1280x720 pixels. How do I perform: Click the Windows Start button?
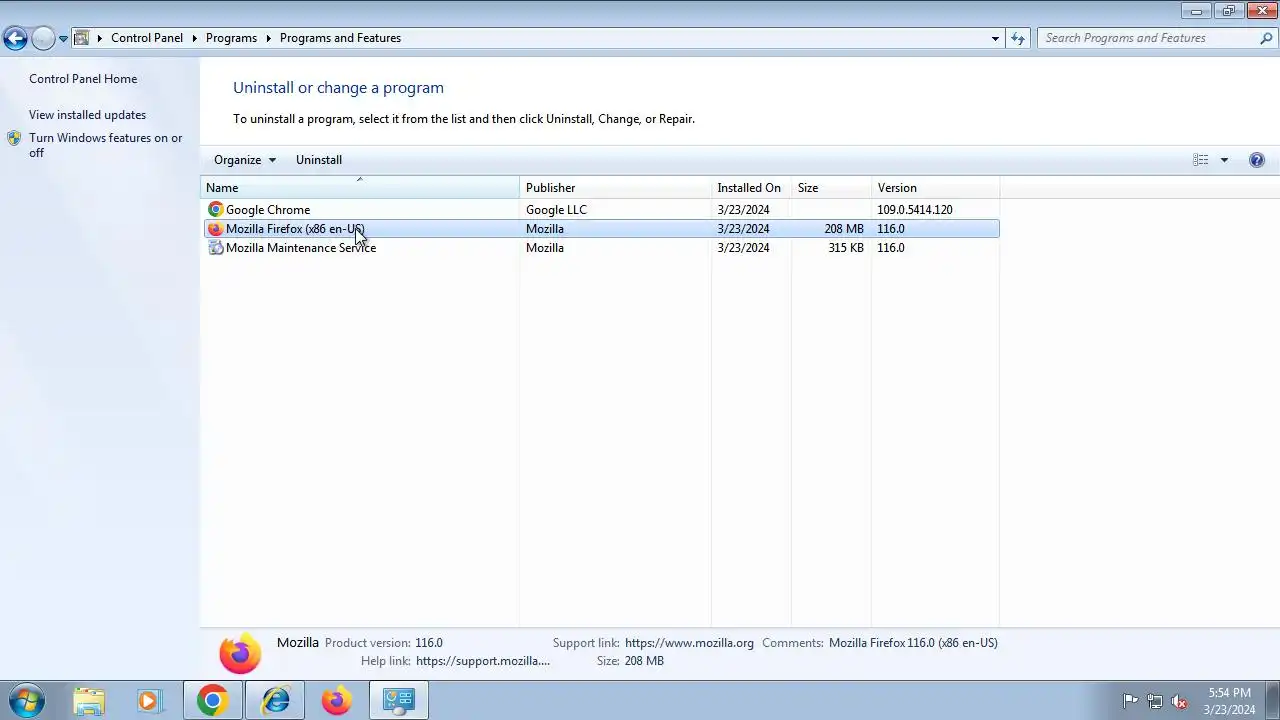tap(26, 700)
